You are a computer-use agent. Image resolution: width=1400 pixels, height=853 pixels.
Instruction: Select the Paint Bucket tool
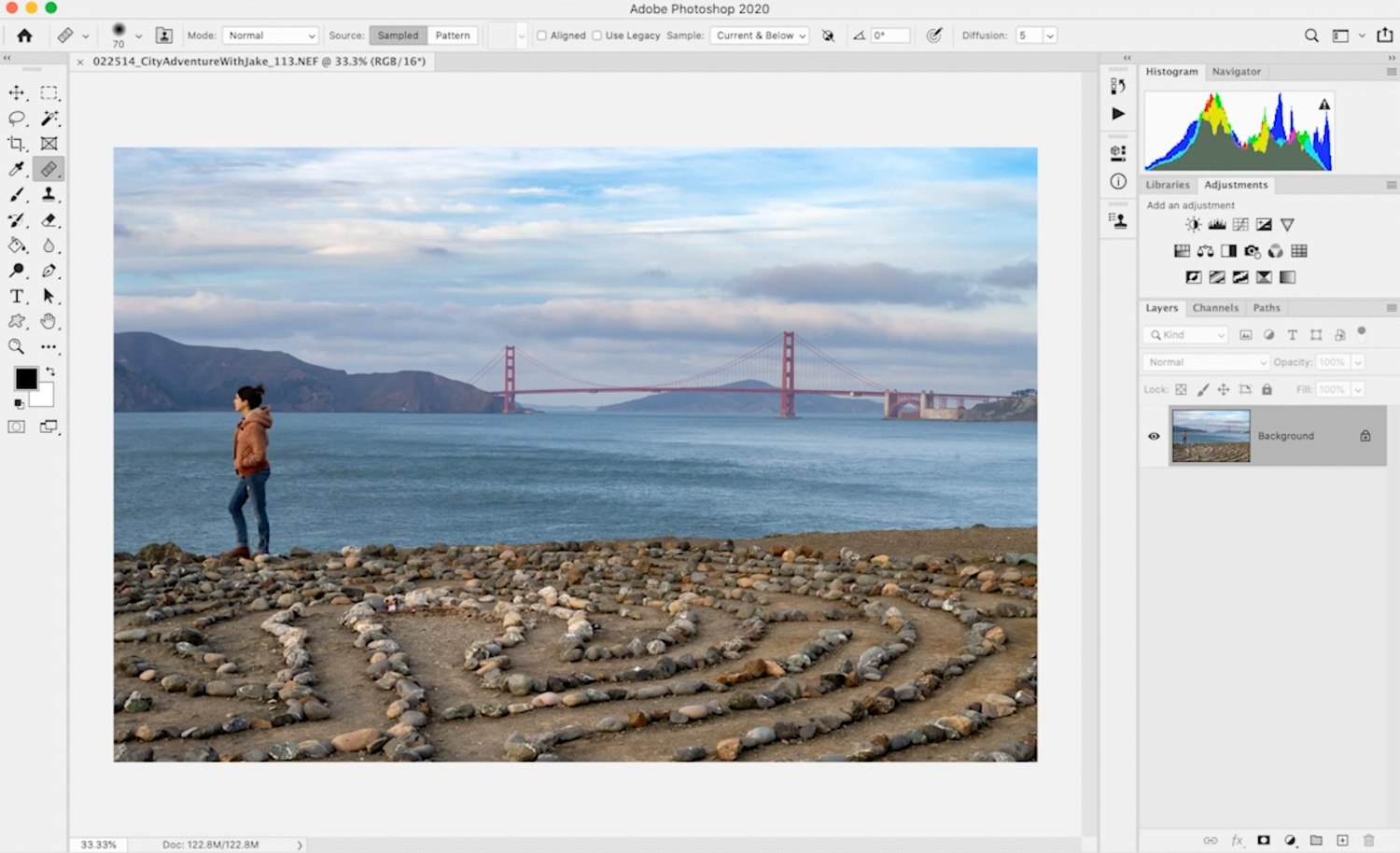click(17, 245)
